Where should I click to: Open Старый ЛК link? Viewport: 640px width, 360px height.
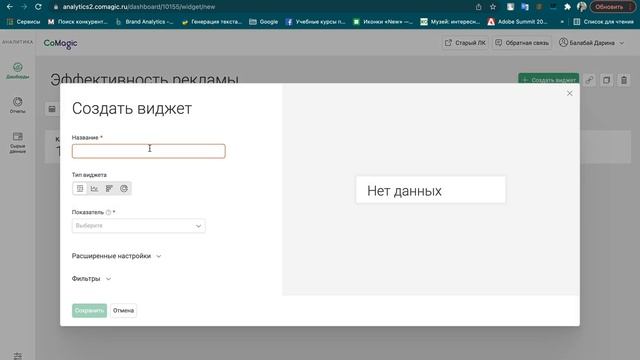(x=465, y=43)
